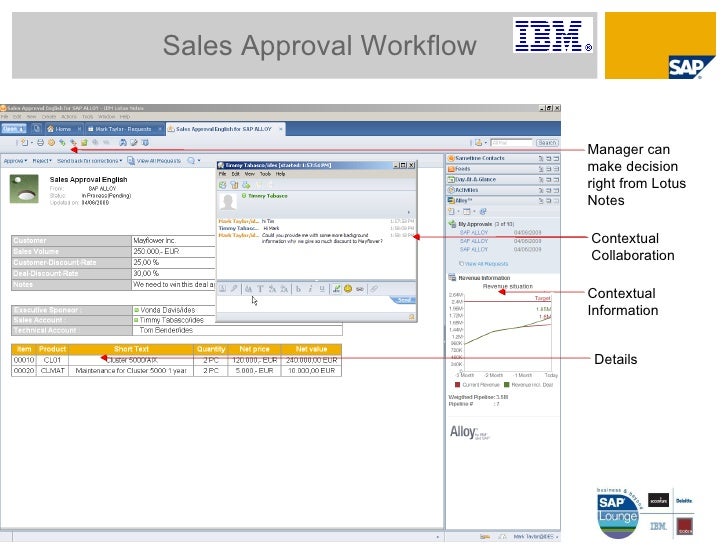The height and width of the screenshot is (546, 728).
Task: Click the text 'T' font icon in chat
Action: pyautogui.click(x=260, y=289)
